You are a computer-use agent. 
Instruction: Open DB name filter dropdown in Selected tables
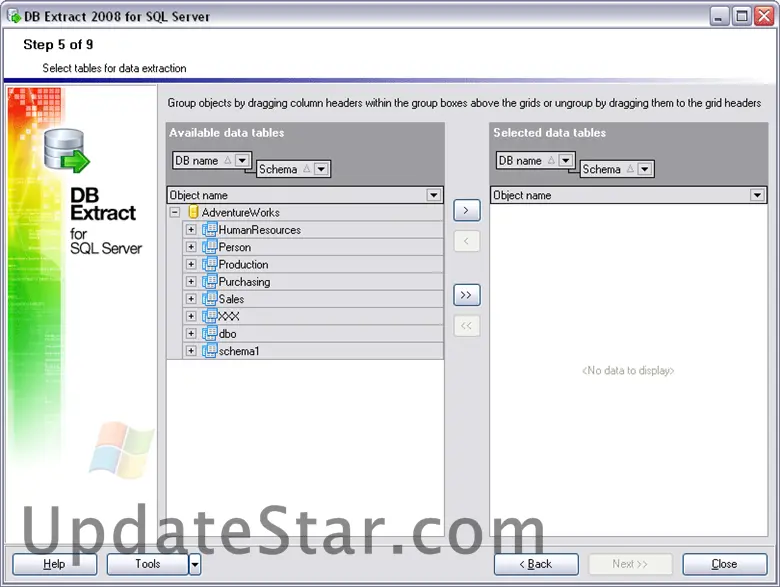(566, 160)
